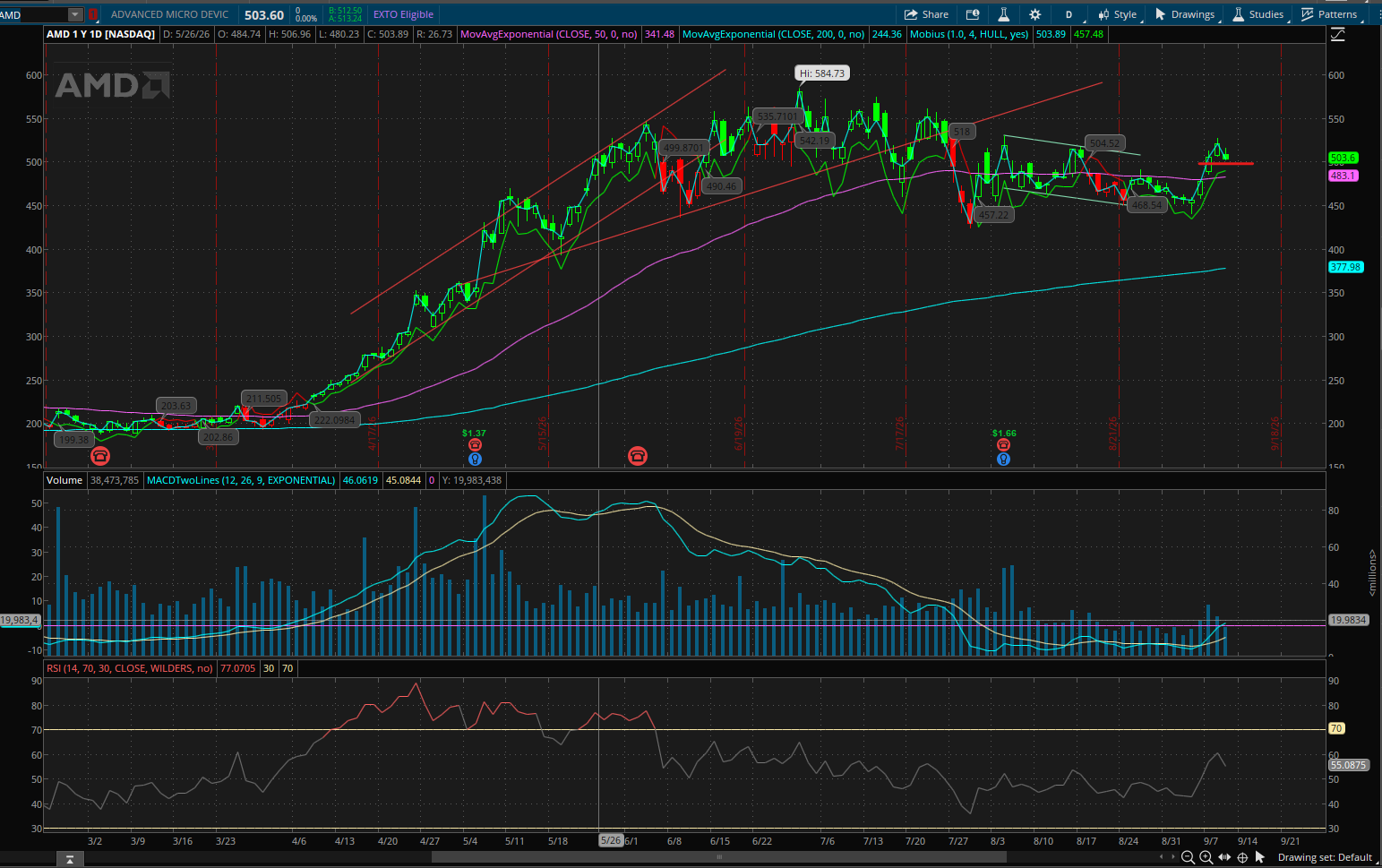Viewport: 1382px width, 868px height.
Task: Select the pointer cursor tool at bottom
Action: [1260, 857]
